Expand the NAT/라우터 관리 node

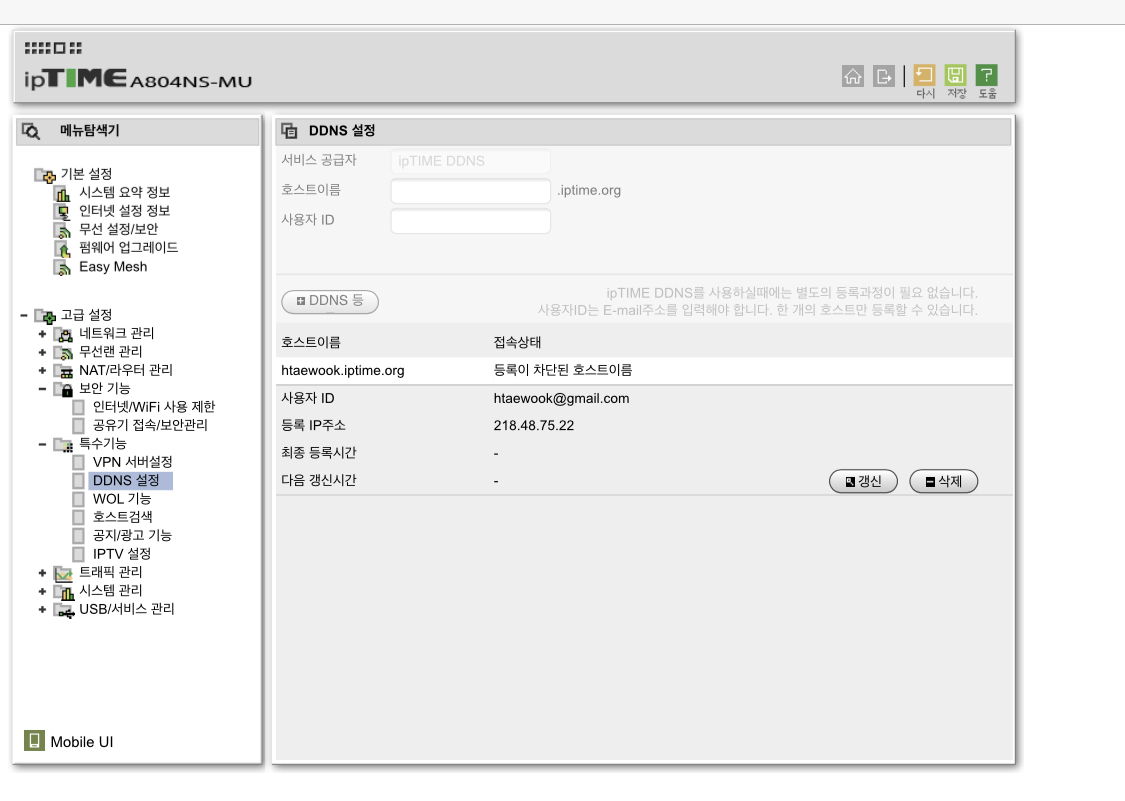(x=42, y=370)
